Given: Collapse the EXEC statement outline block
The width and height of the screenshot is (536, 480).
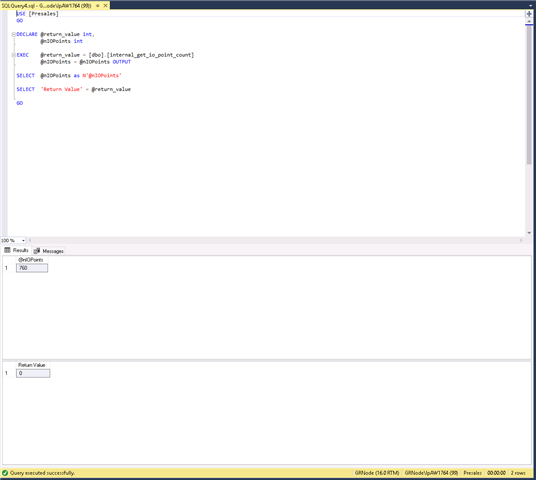Looking at the screenshot, I should pos(14,55).
